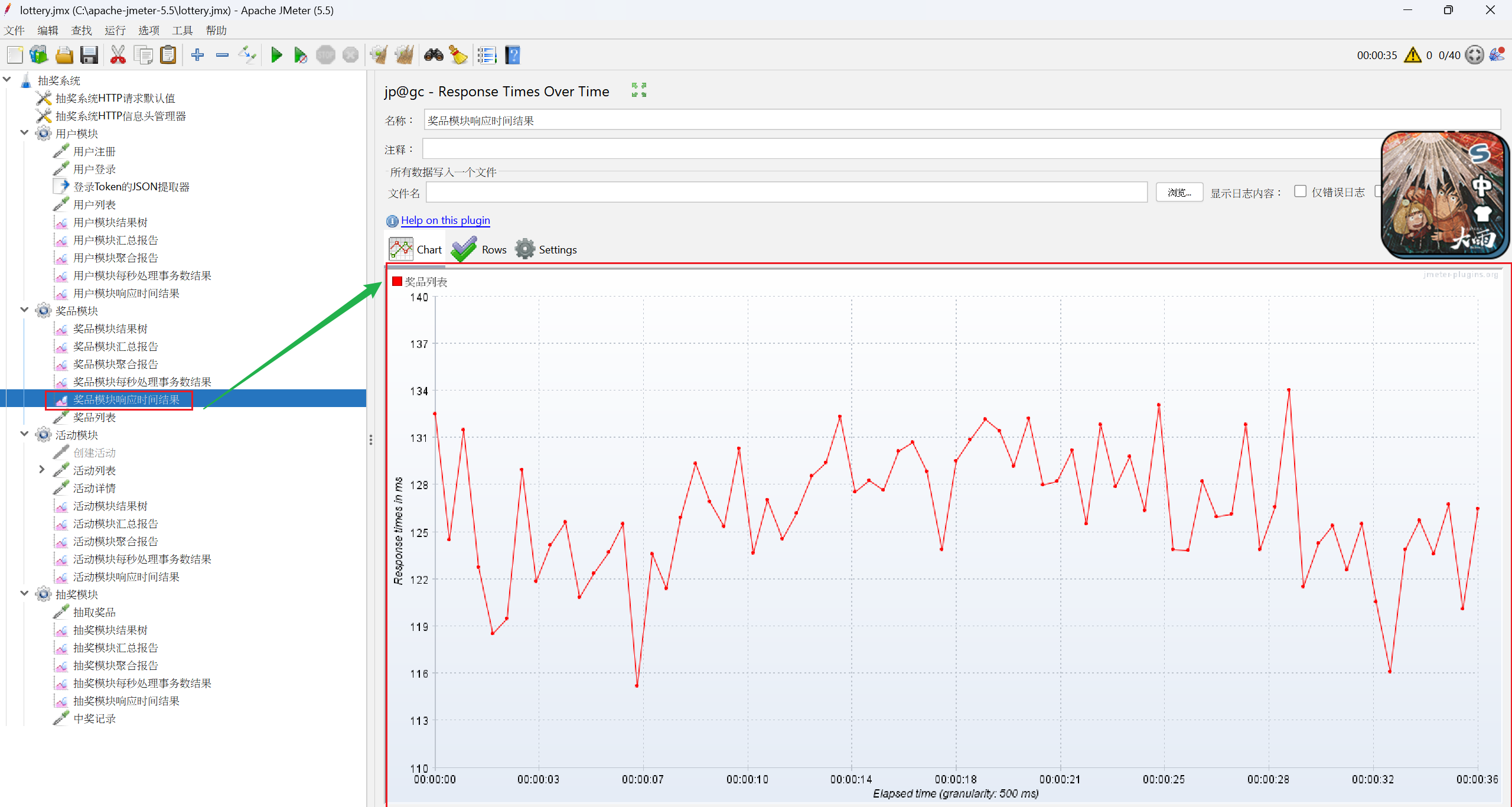Viewport: 1512px width, 807px height.
Task: Click Start no pauses icon
Action: [300, 56]
